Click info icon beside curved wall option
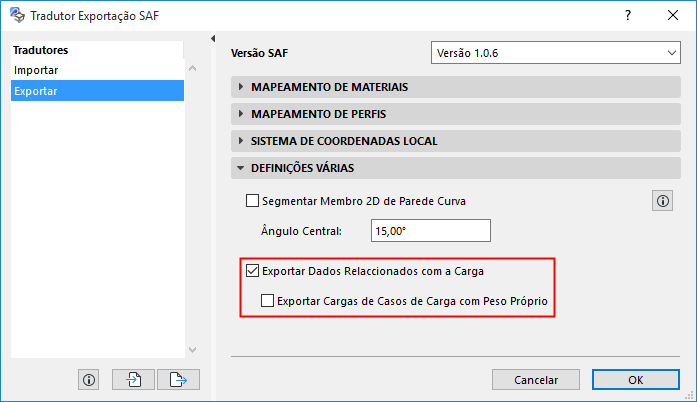This screenshot has width=697, height=402. click(x=662, y=201)
